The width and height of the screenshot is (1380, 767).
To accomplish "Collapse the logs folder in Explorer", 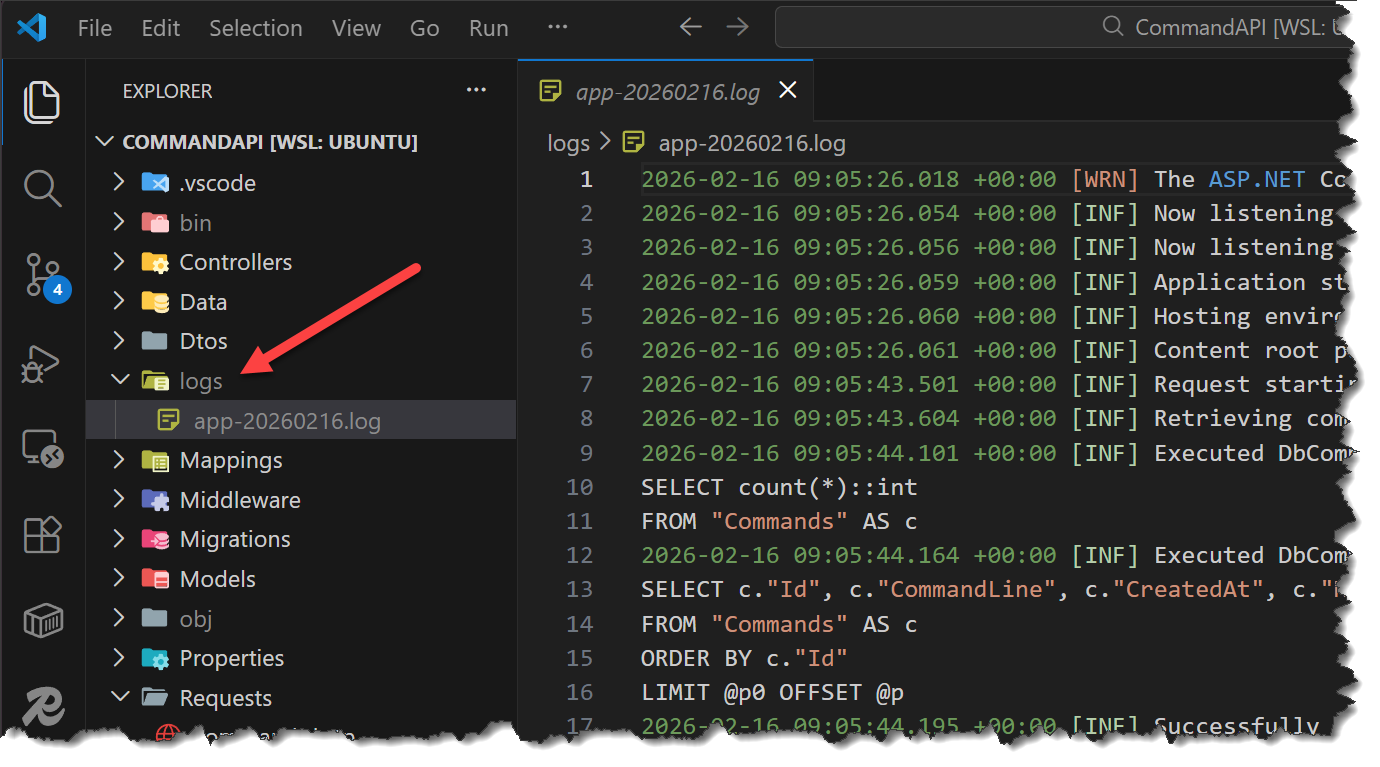I will [x=120, y=380].
